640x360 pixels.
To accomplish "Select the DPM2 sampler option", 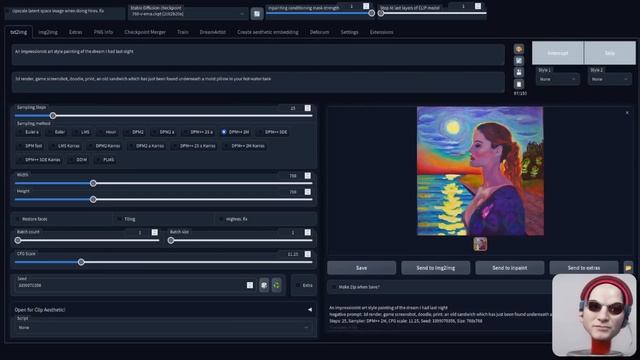I will click(135, 132).
